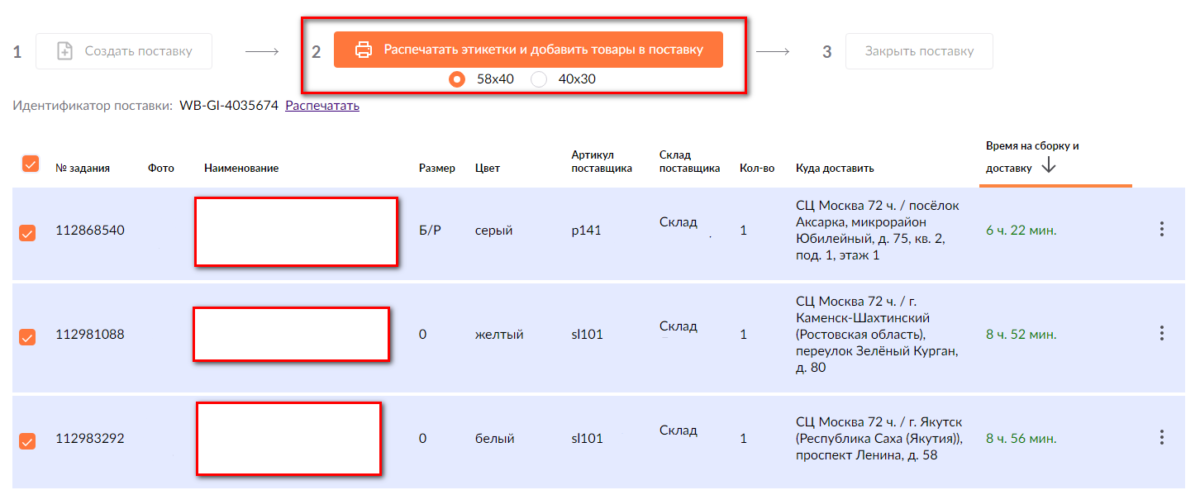Click the sort arrow next to Время на сборку
1200x490 pixels.
pos(1048,167)
